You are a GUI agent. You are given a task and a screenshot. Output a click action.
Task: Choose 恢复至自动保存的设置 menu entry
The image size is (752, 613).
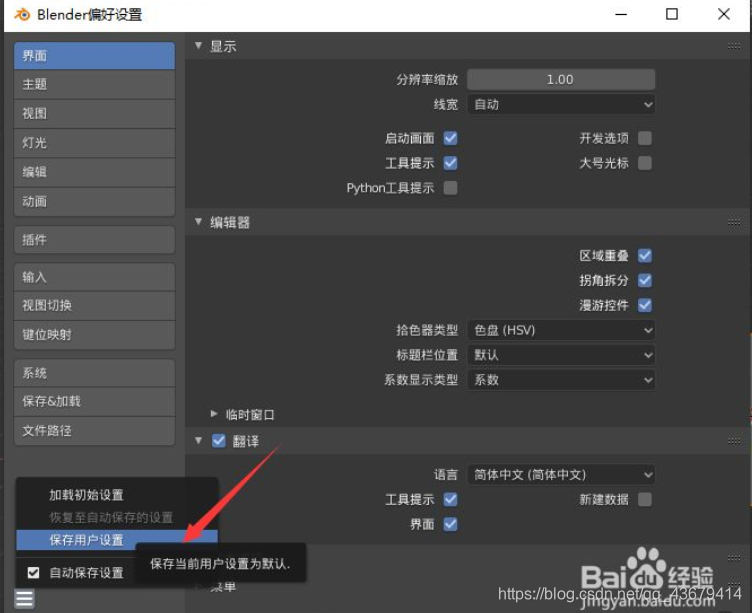[x=117, y=518]
